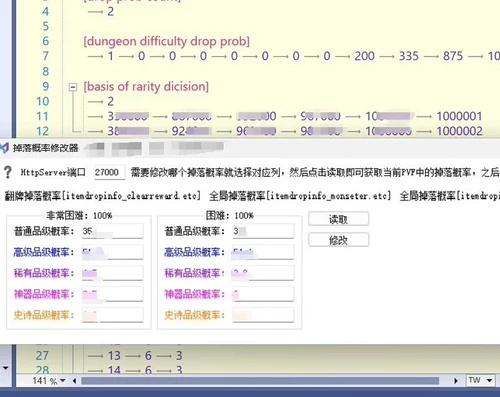Click the small arrow at bottom-left editor margin
Screen dimensions: 500x397
tap(5, 368)
